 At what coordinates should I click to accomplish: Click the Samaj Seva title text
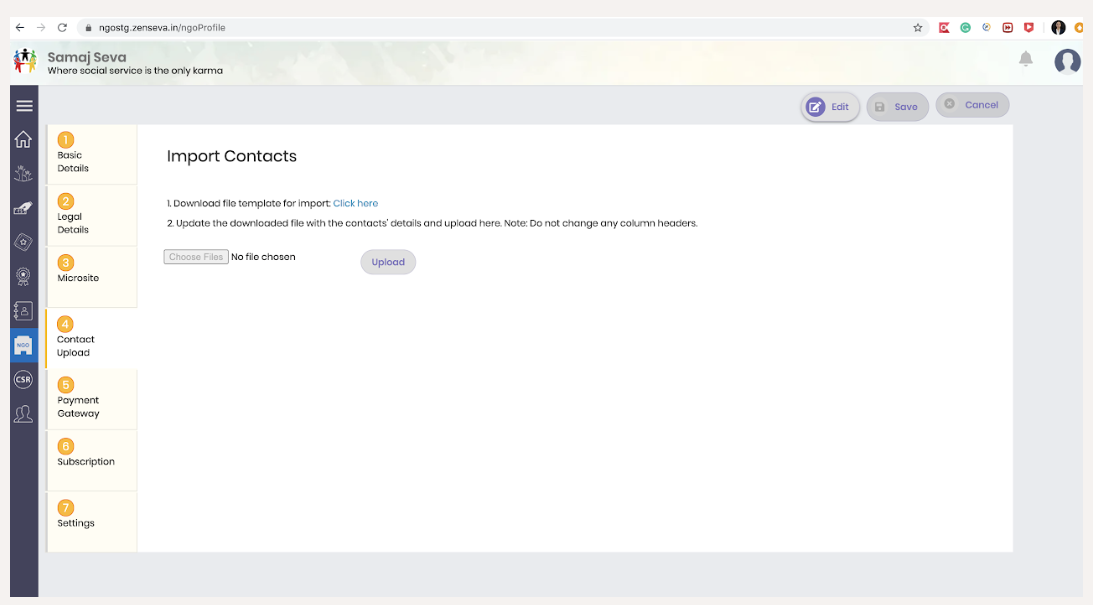tap(87, 57)
